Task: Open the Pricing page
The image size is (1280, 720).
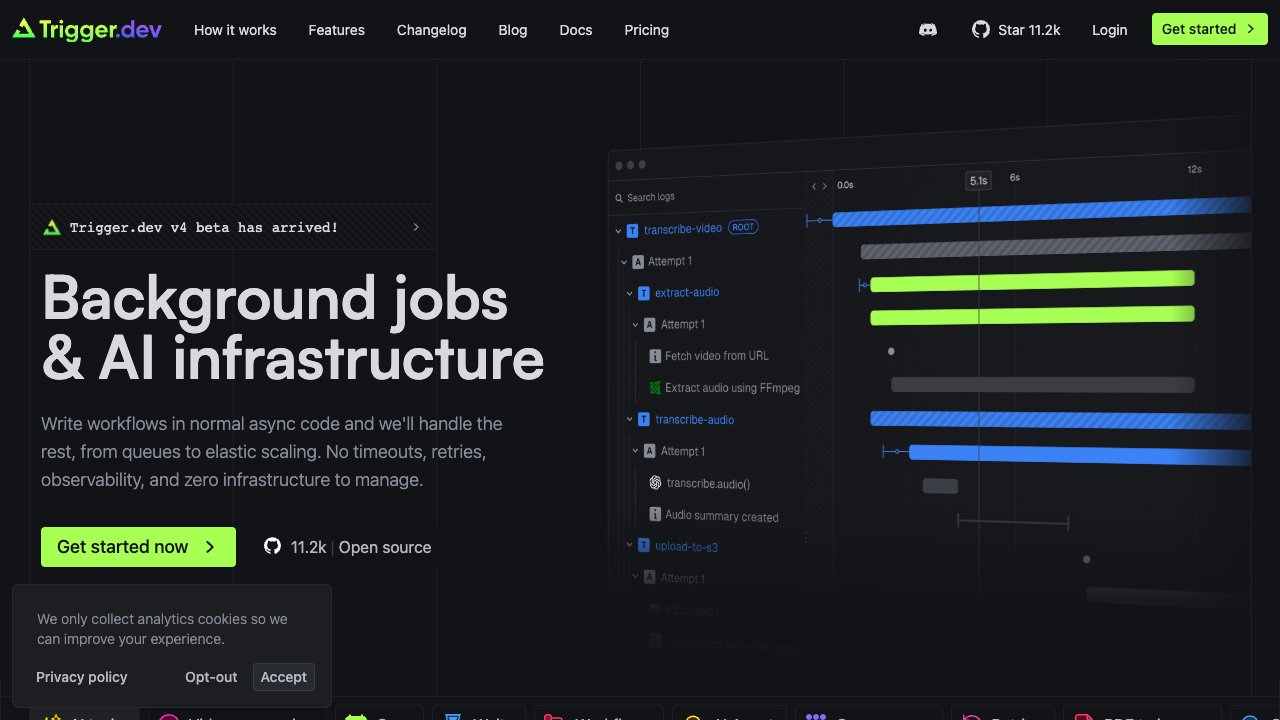Action: point(647,30)
